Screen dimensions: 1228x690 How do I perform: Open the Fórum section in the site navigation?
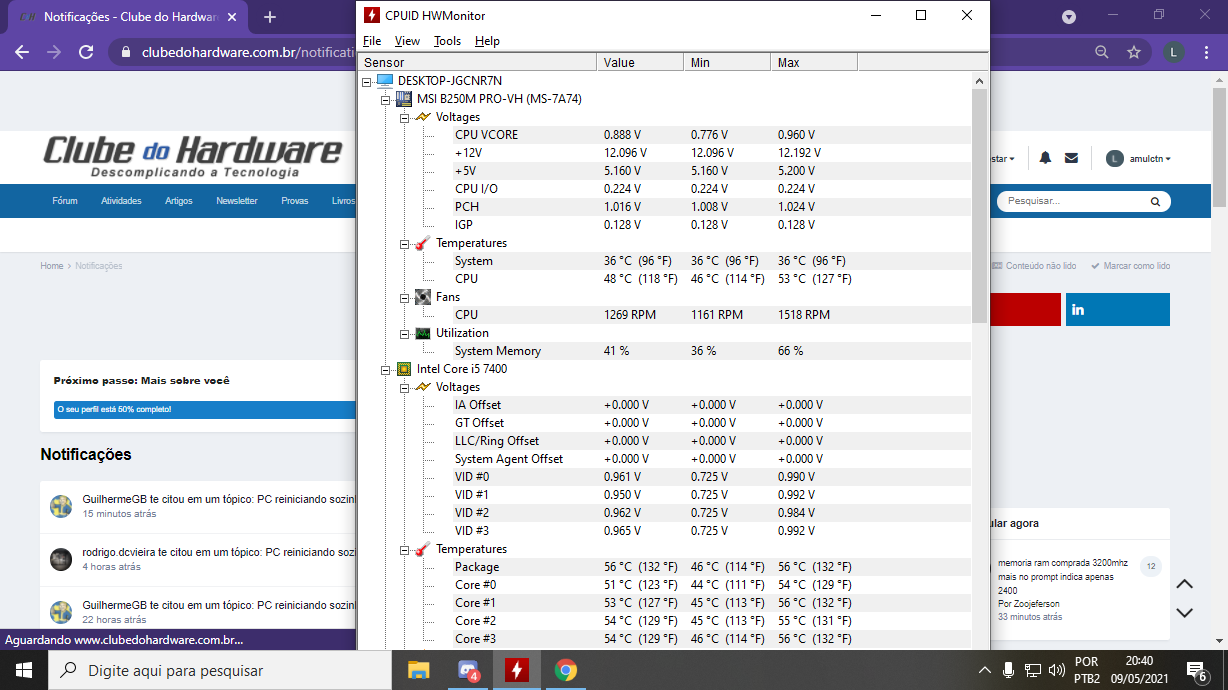(x=65, y=201)
